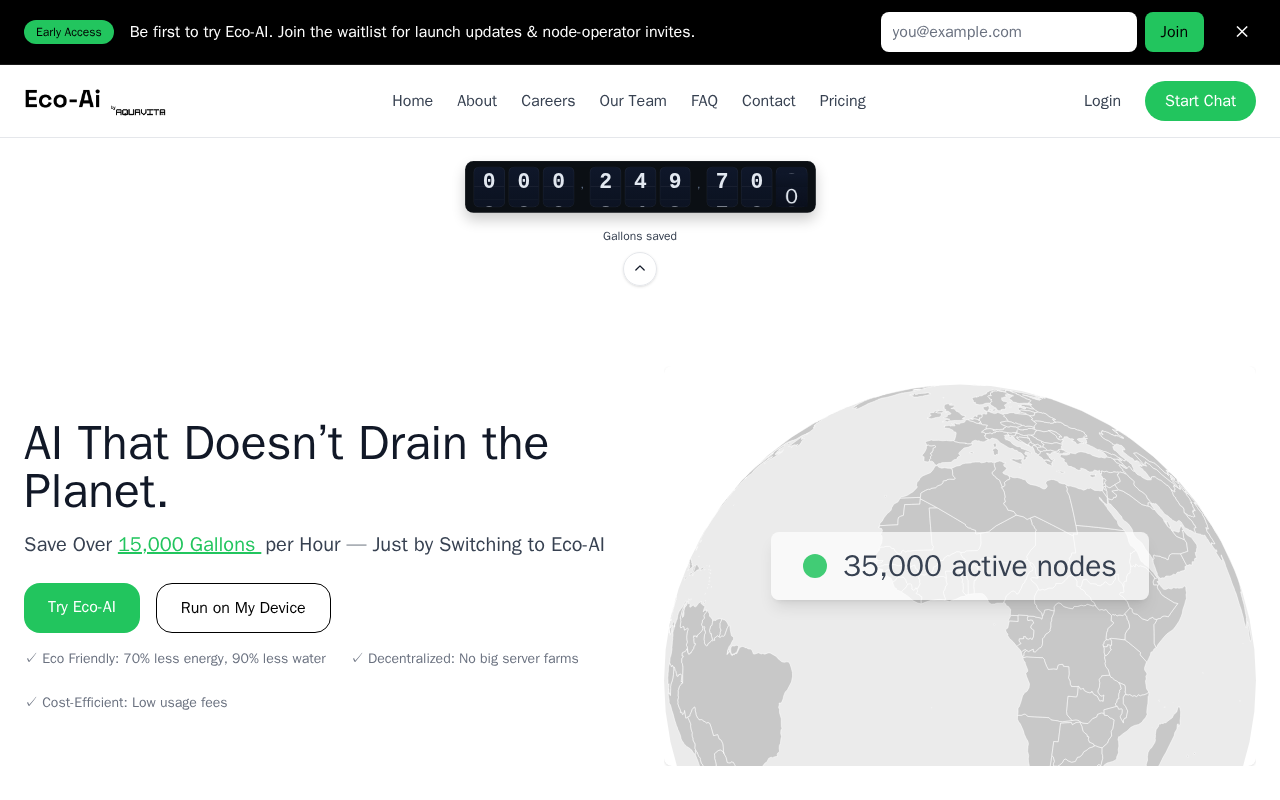Join the waitlist with Join button
Image resolution: width=1280 pixels, height=800 pixels.
point(1174,32)
